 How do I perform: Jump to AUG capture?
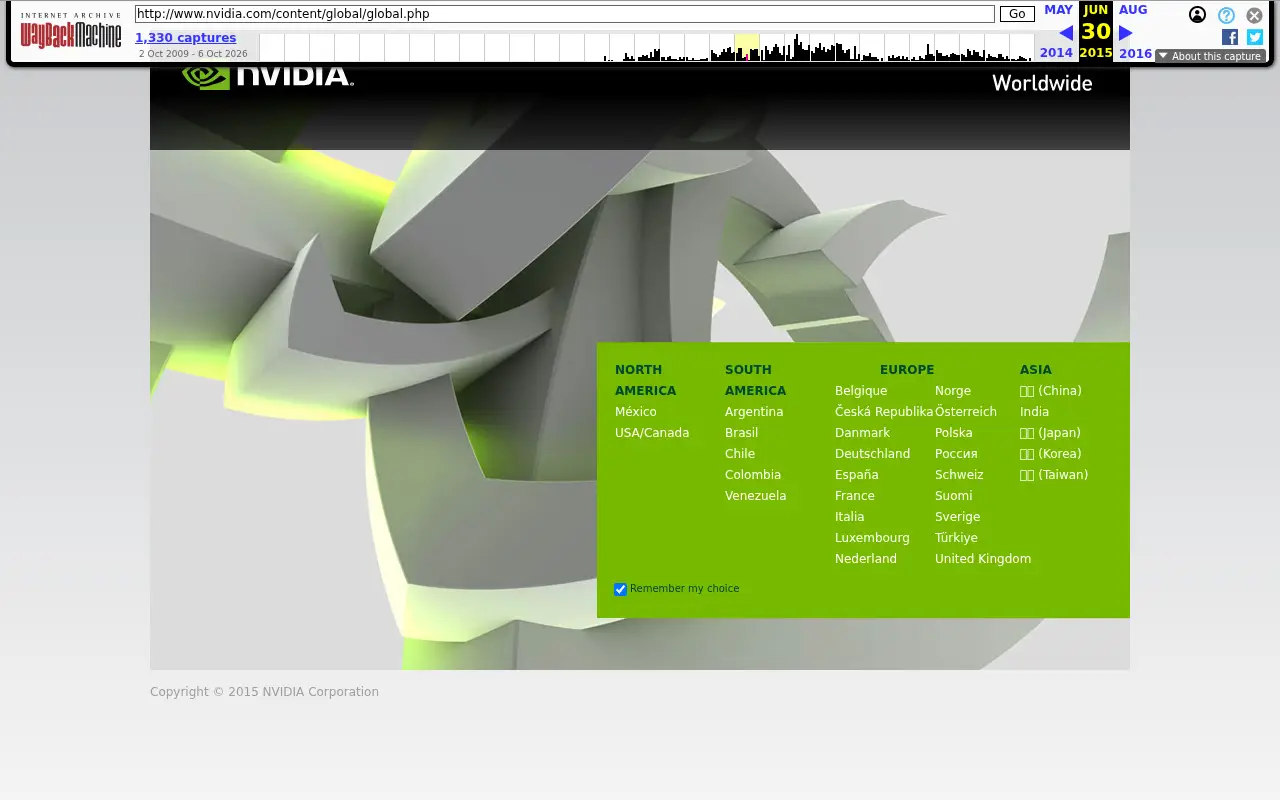[x=1133, y=10]
